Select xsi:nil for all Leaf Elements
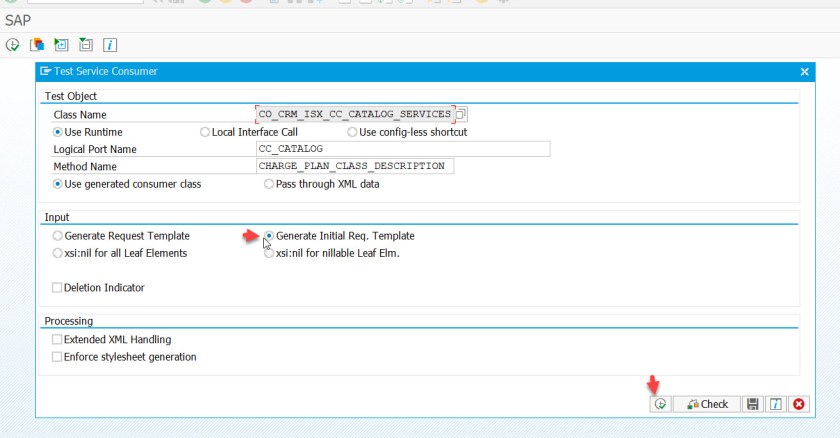The width and height of the screenshot is (840, 438). click(x=57, y=253)
